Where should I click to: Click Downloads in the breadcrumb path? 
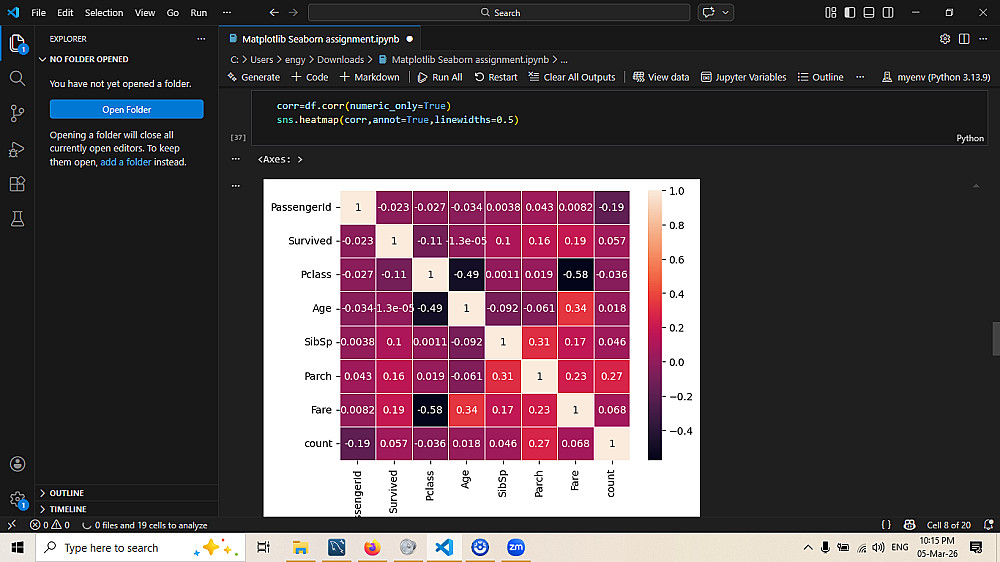[341, 59]
